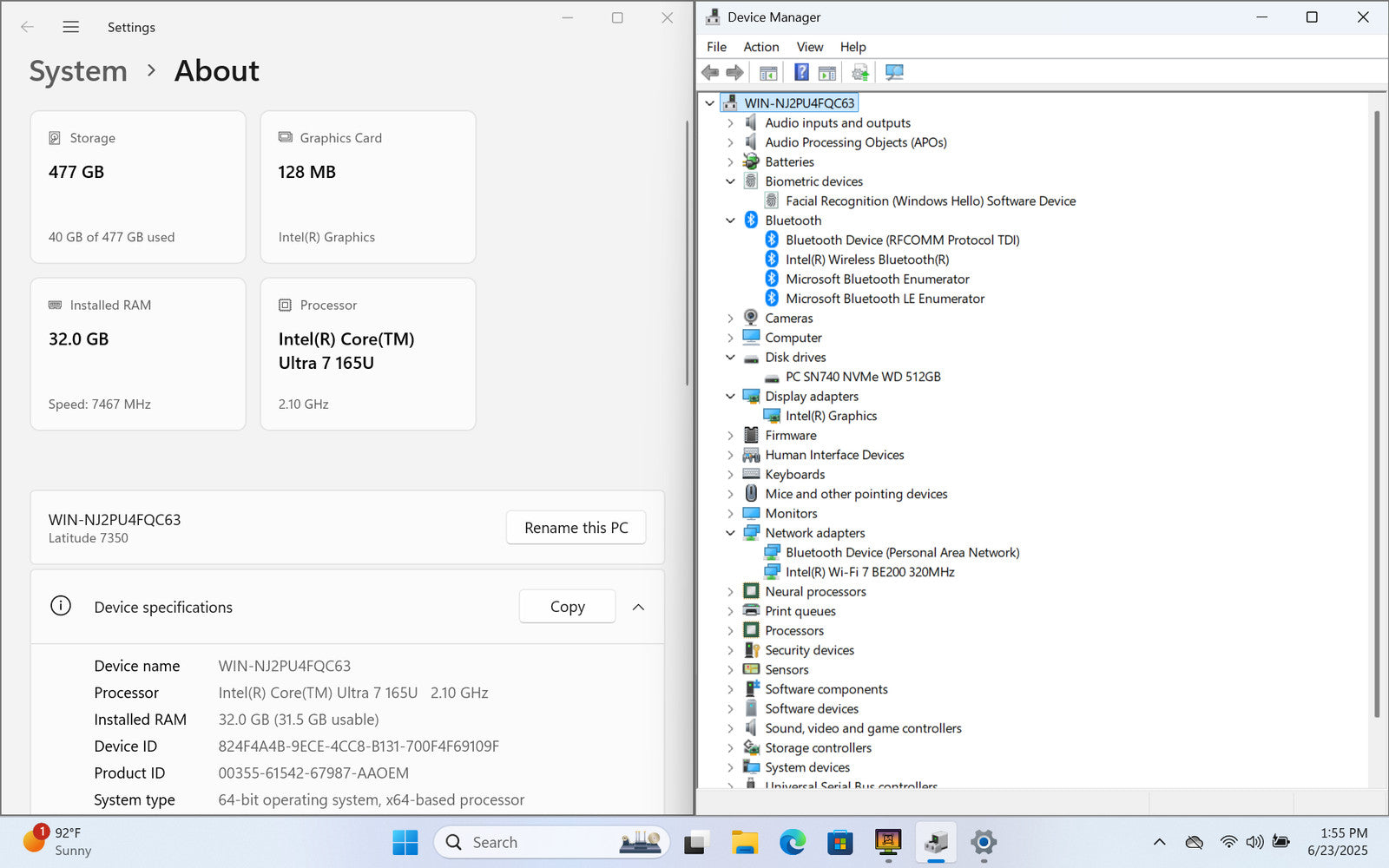The height and width of the screenshot is (868, 1389).
Task: Click the Settings gear taskbar icon
Action: pos(983,842)
